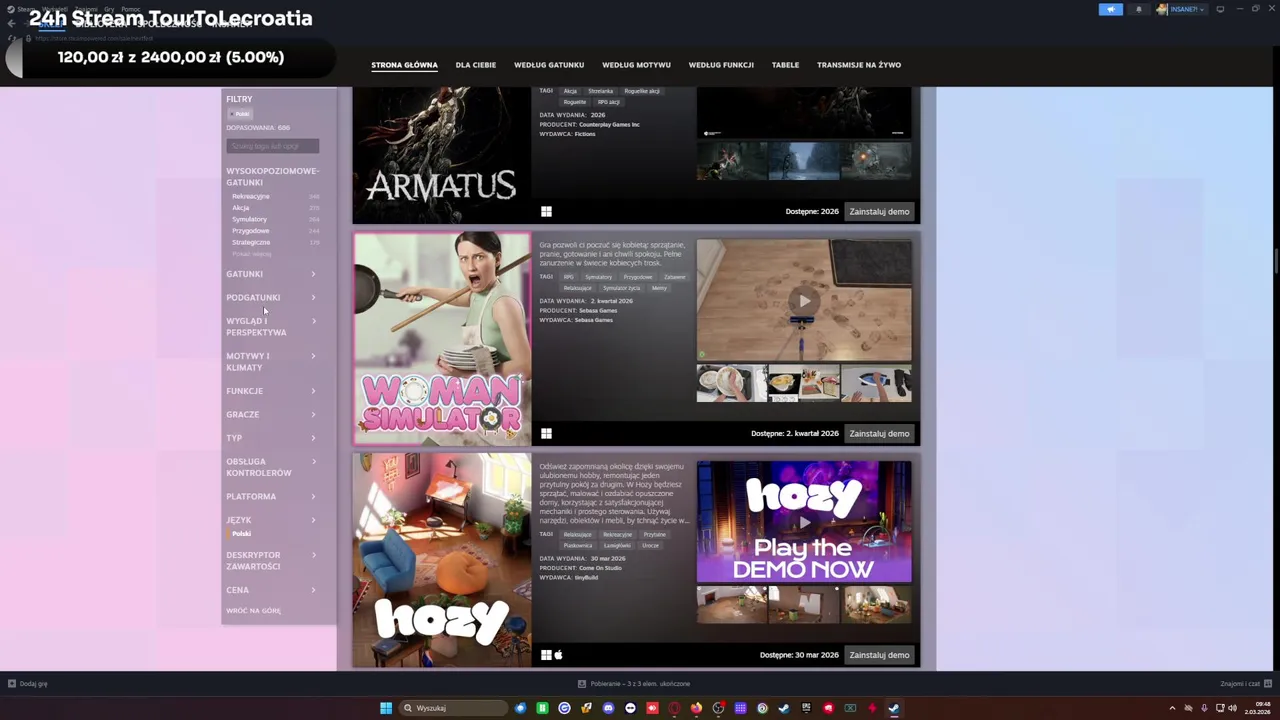Image resolution: width=1280 pixels, height=720 pixels.
Task: Open the Windows Start menu
Action: click(x=386, y=708)
